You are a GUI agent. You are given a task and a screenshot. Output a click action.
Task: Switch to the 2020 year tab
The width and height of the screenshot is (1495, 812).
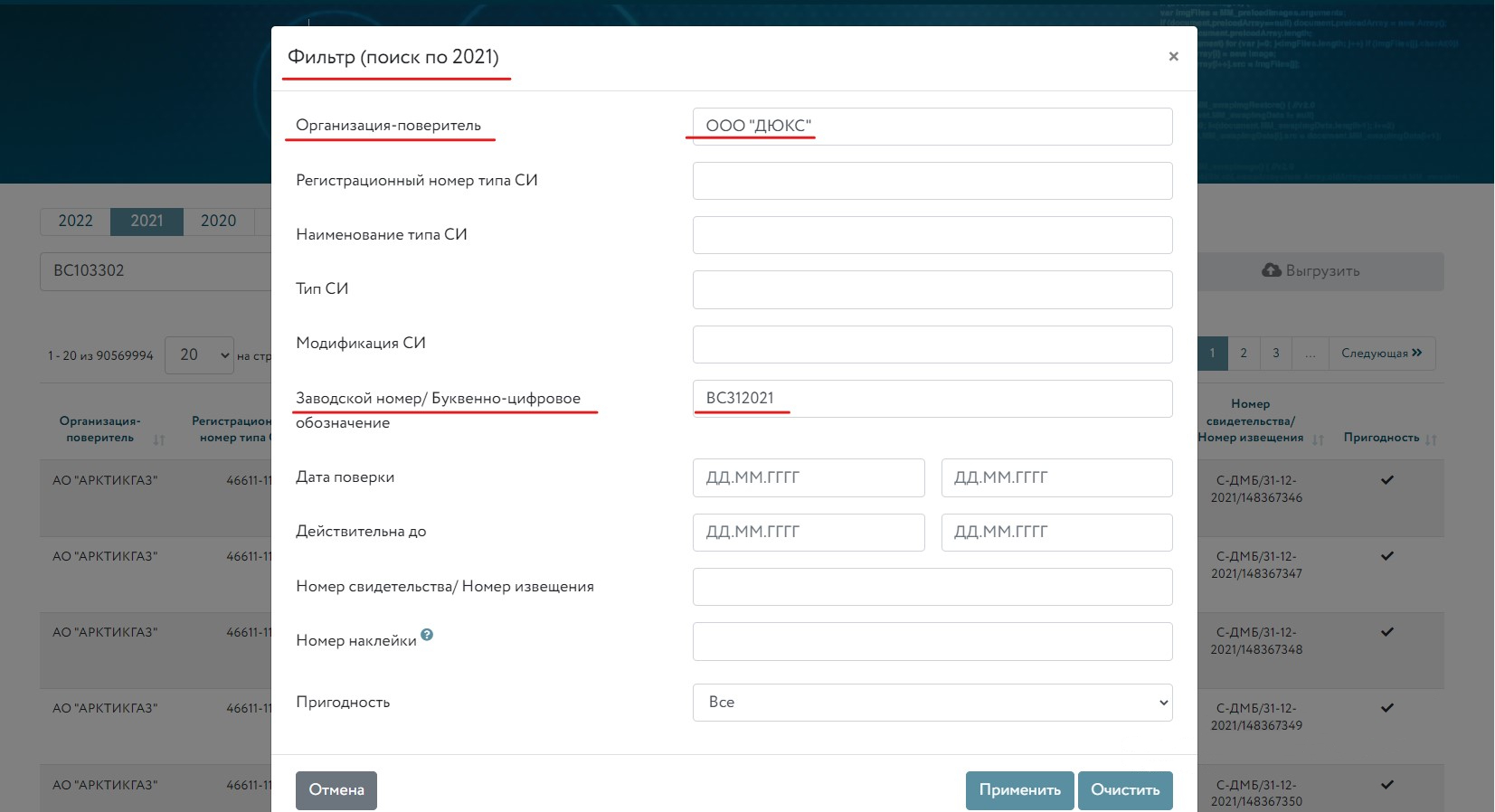218,222
